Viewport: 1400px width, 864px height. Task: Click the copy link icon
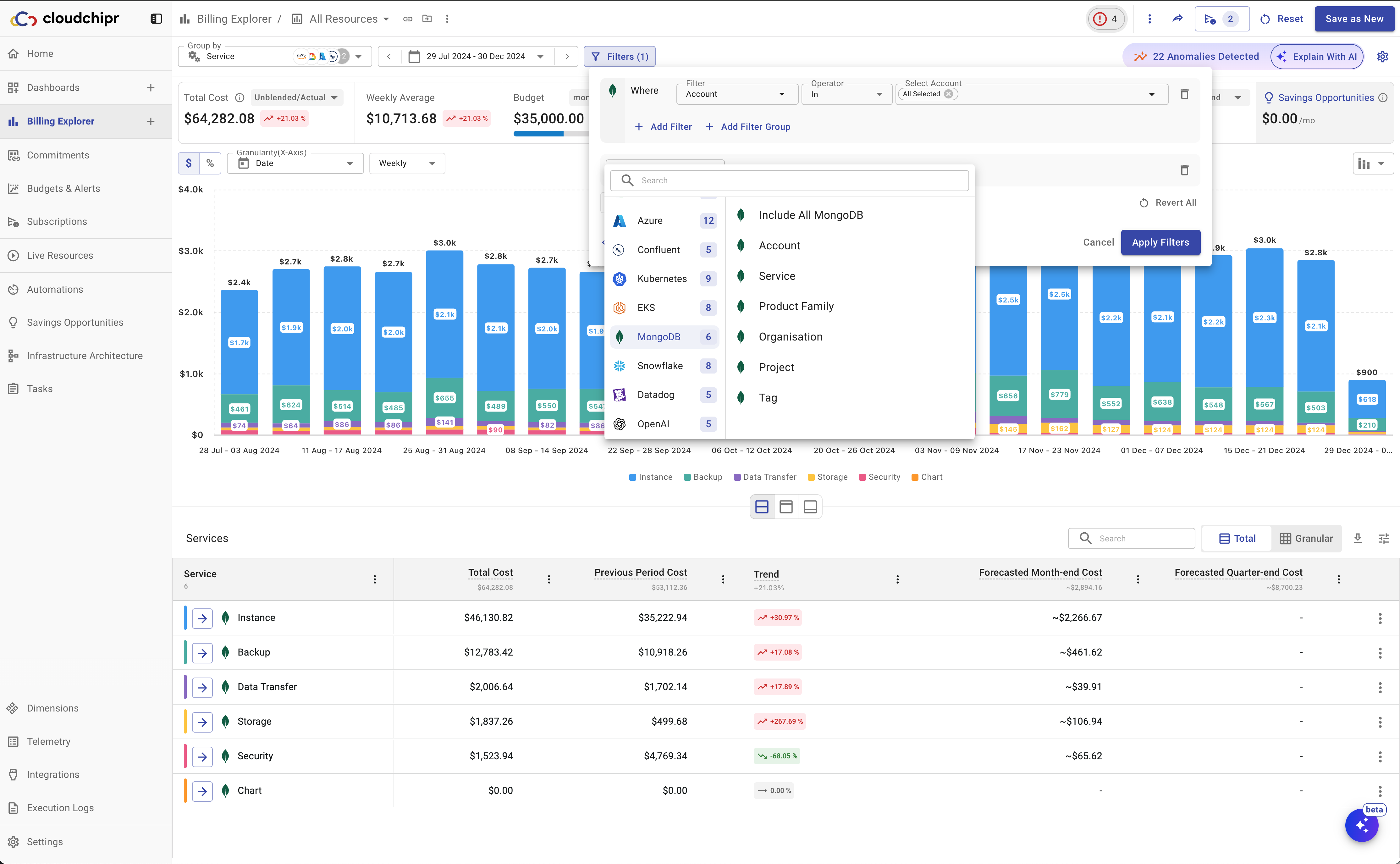click(407, 19)
